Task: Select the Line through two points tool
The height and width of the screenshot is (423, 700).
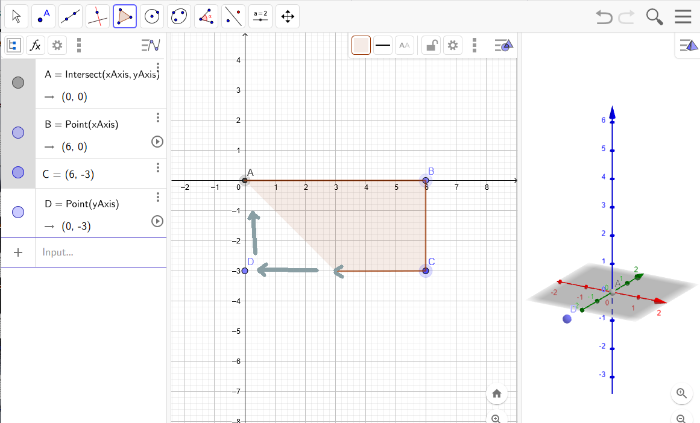Action: click(71, 17)
